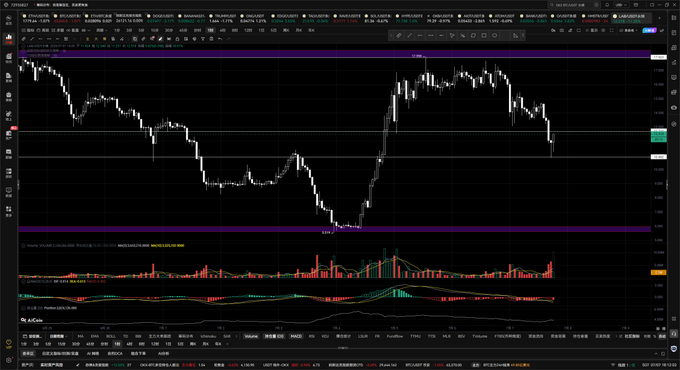Select the undo arrow in drawing toolbar
680x370 pixels.
pos(220,39)
